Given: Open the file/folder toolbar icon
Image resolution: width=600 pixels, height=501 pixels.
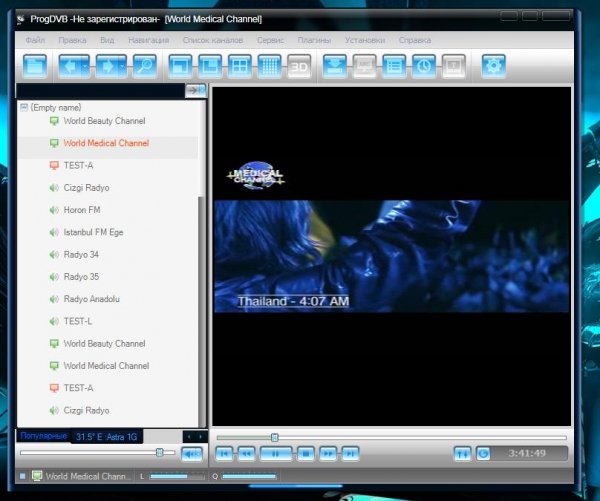Looking at the screenshot, I should (x=35, y=67).
